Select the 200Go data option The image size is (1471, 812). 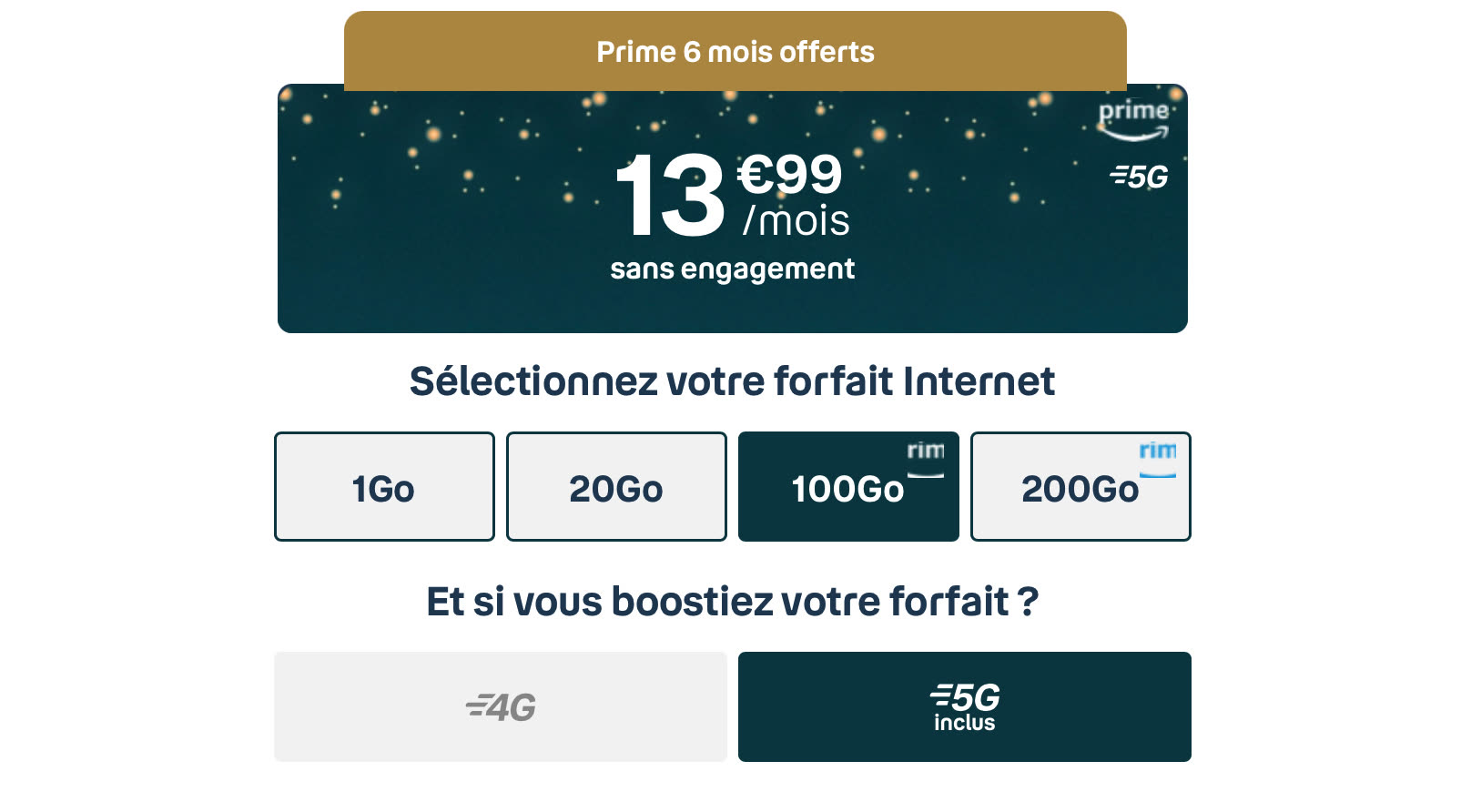(1080, 486)
